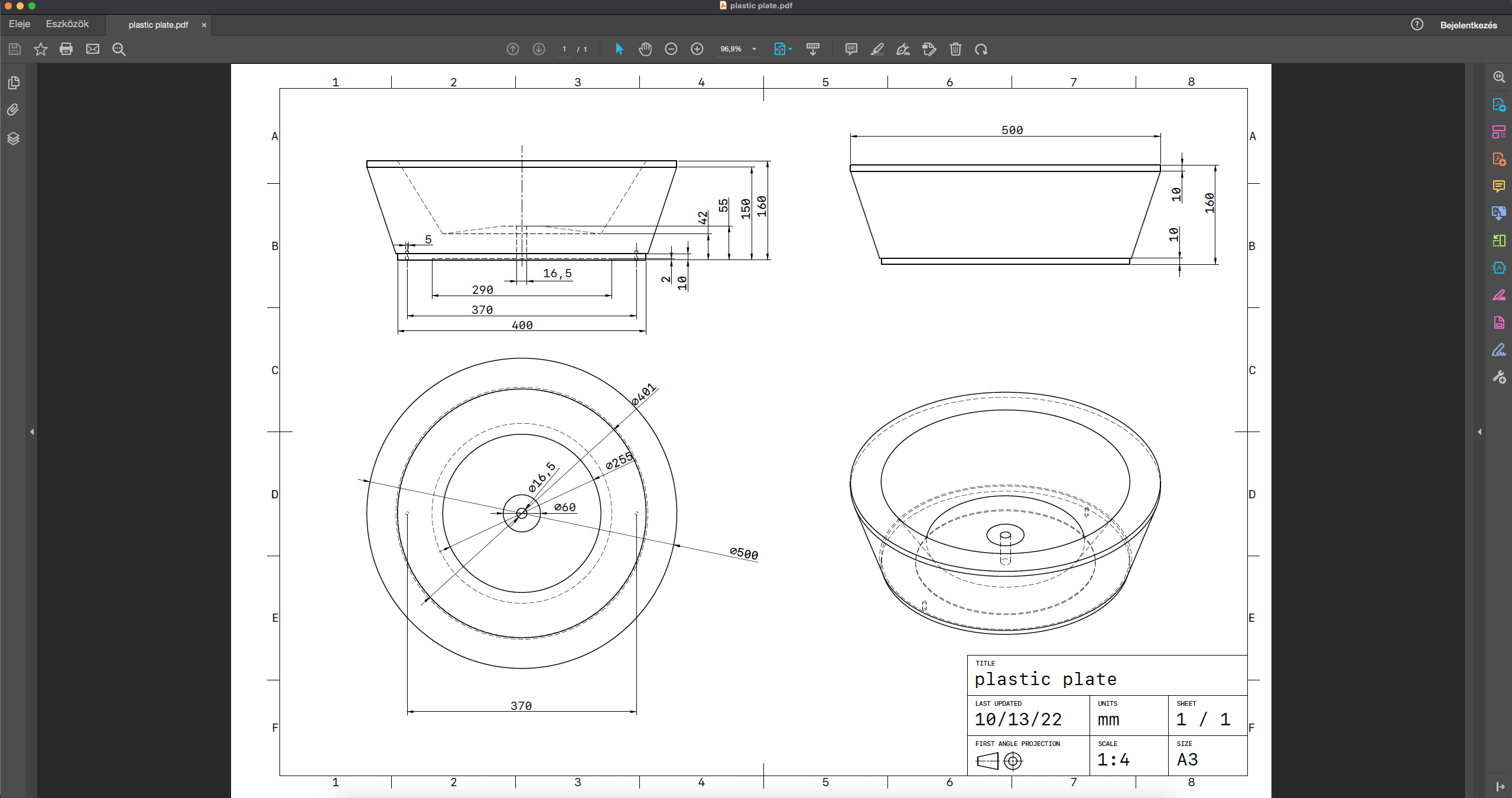The image size is (1512, 798).
Task: Open the pink Protect document tool
Action: 1499,323
